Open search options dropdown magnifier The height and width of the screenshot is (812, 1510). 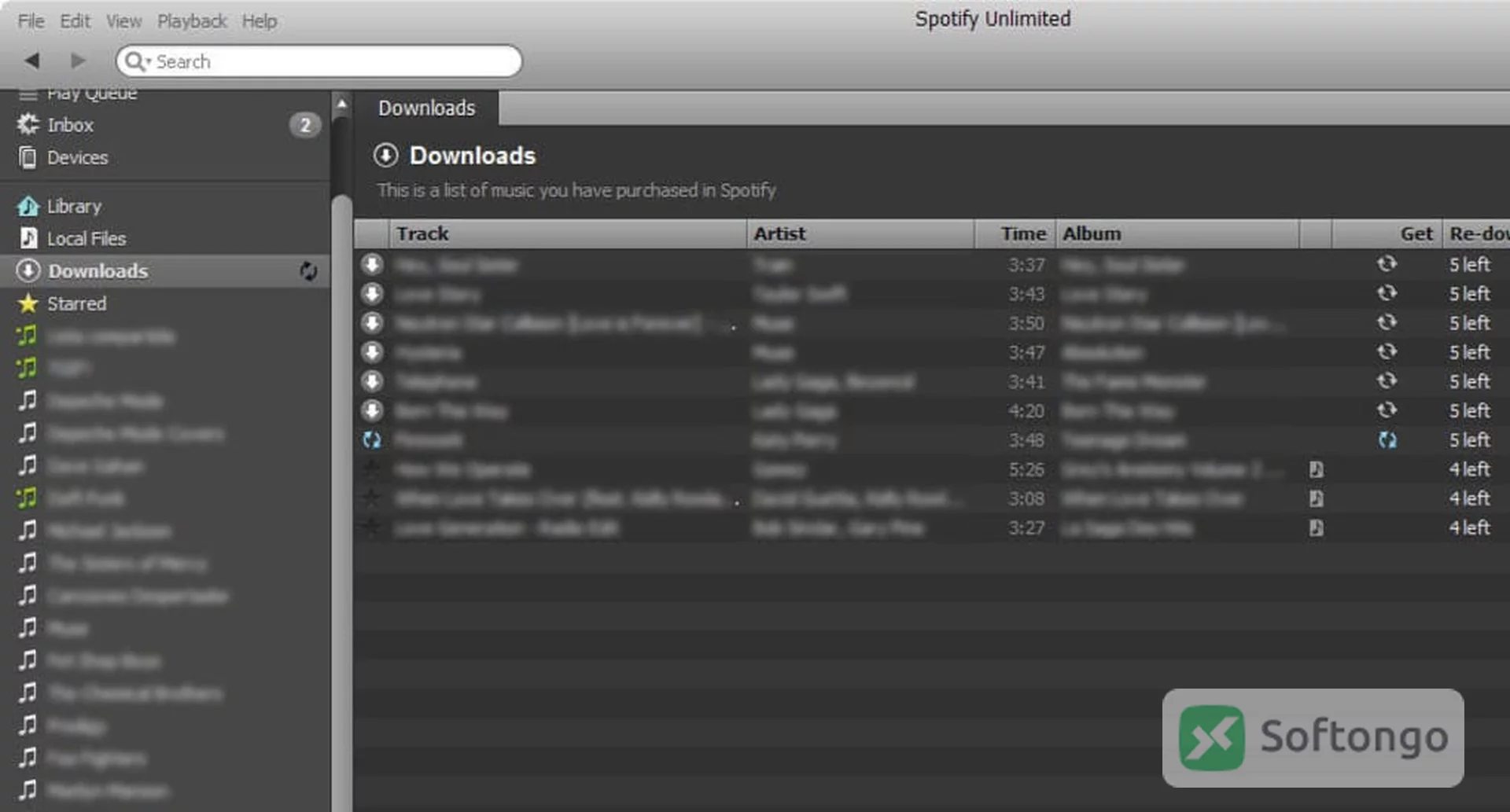[x=137, y=61]
